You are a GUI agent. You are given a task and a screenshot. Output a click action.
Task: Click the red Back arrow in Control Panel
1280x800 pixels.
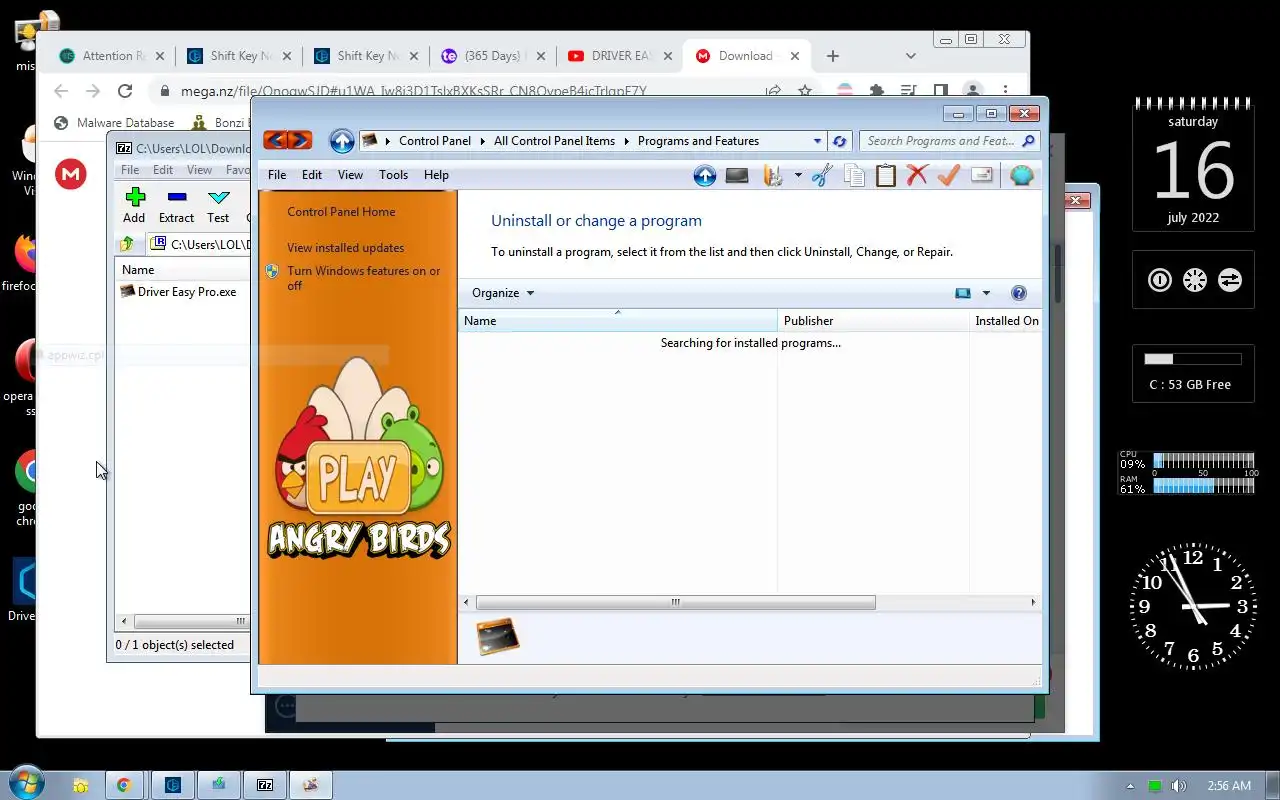[275, 140]
